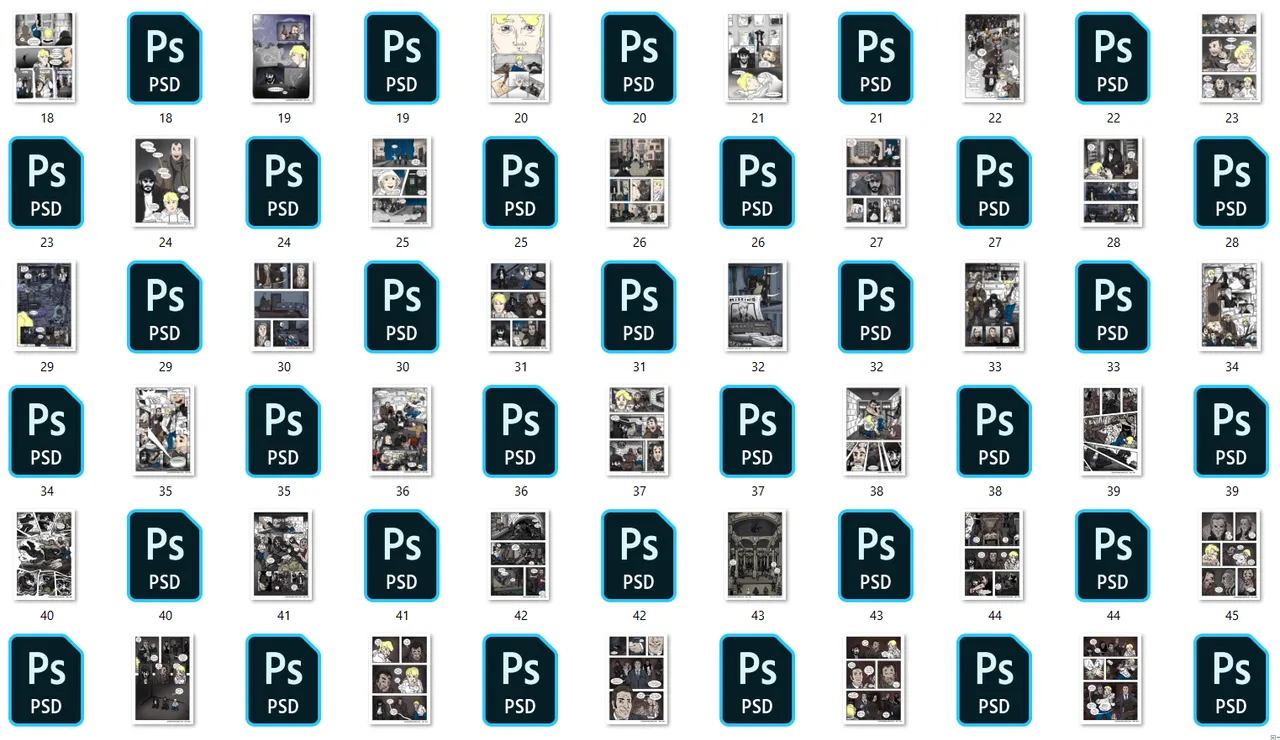
Task: Click the comic image thumbnail labeled 19
Action: click(283, 58)
